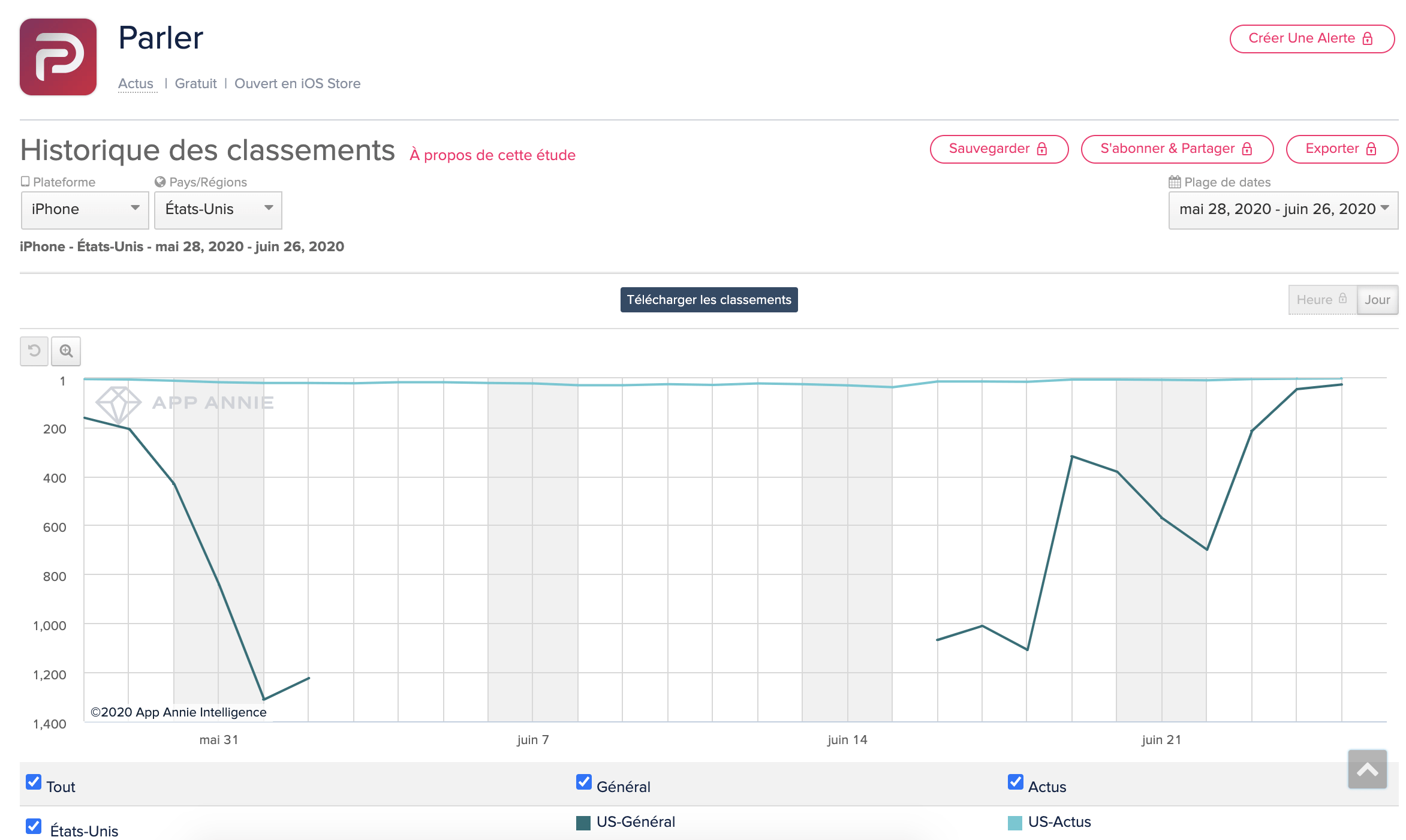Click ©2020 App Annie Intelligence text

pos(179,712)
